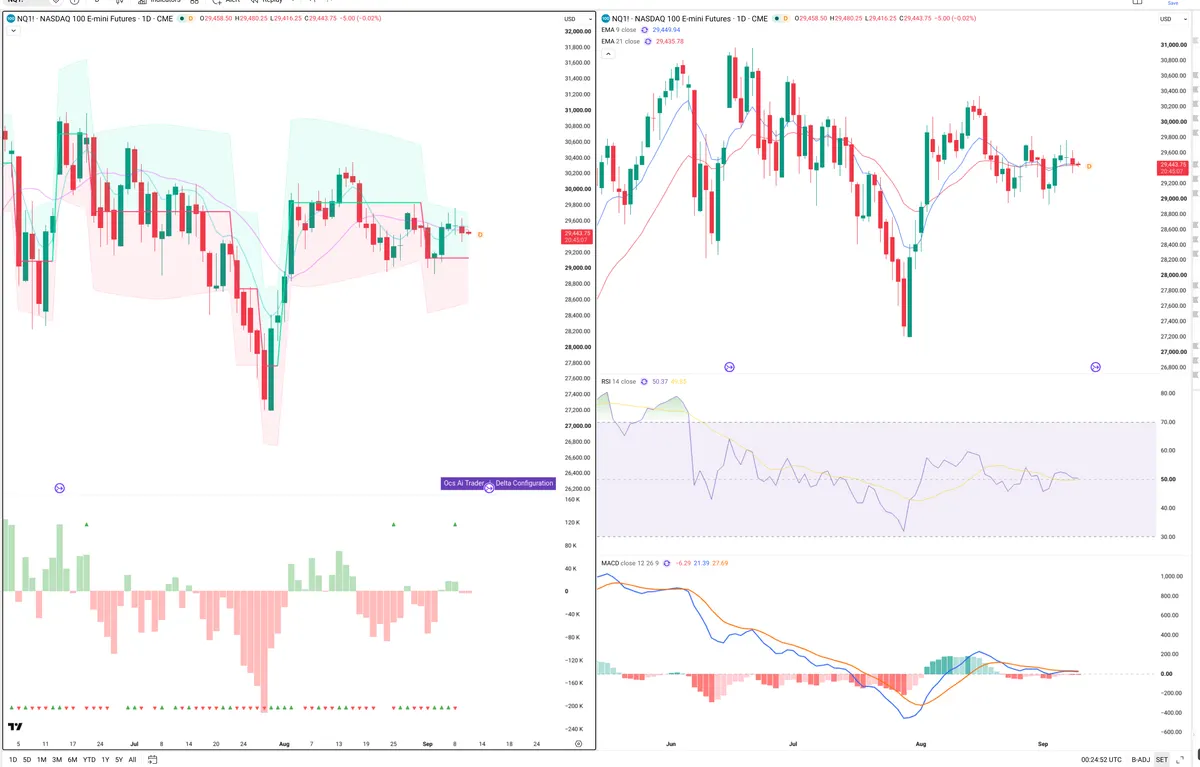Click the 70.00 level on the RSI axis
The width and height of the screenshot is (1200, 767).
[x=1166, y=423]
